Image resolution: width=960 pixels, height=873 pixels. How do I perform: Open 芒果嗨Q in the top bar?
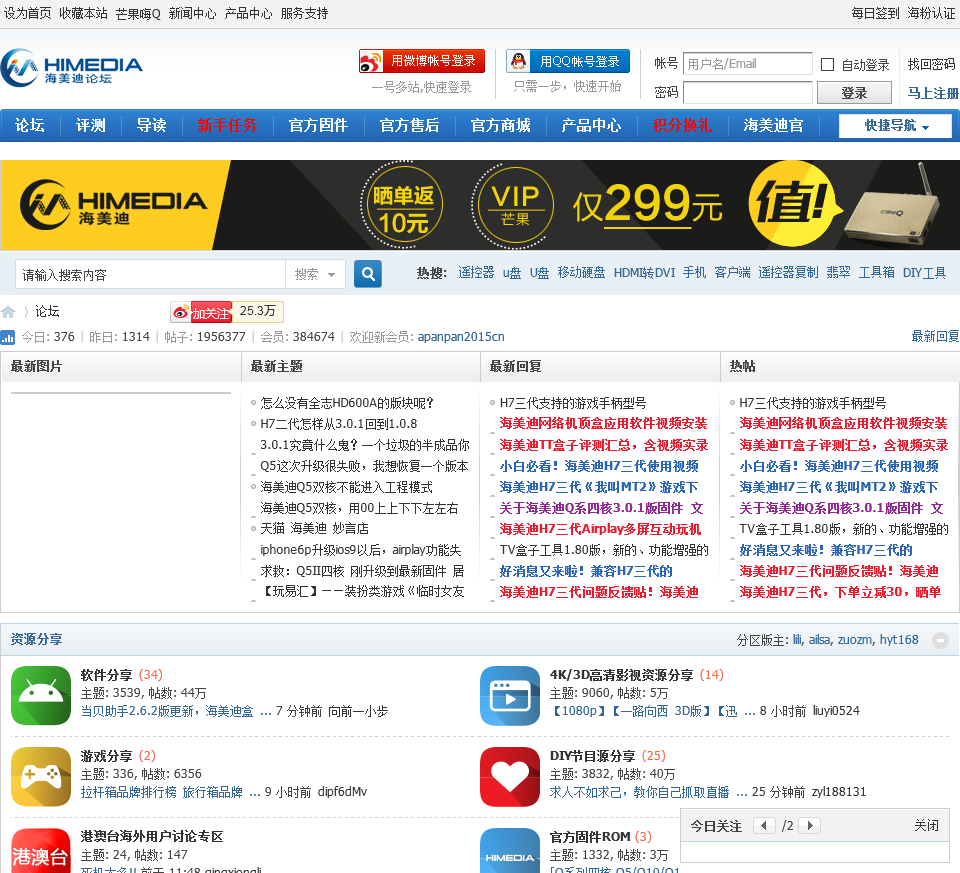click(x=138, y=13)
